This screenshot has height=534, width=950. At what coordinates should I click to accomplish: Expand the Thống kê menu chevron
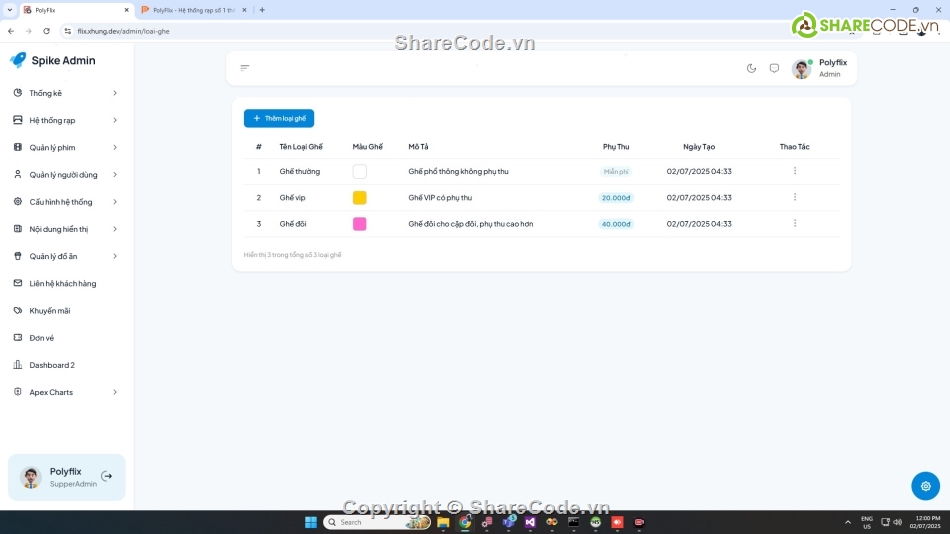(x=115, y=93)
